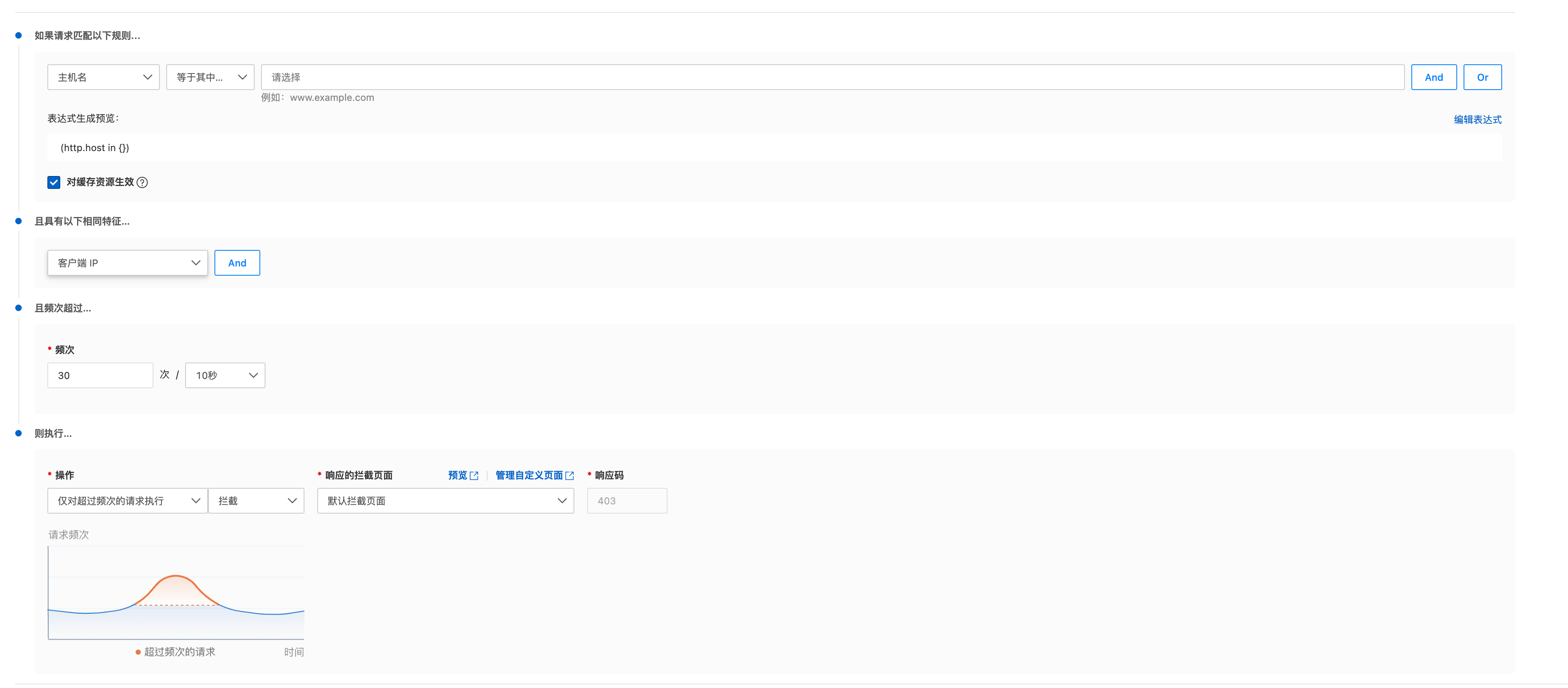Click the 预览 link for block page
Image resolution: width=1568 pixels, height=688 pixels.
(457, 475)
